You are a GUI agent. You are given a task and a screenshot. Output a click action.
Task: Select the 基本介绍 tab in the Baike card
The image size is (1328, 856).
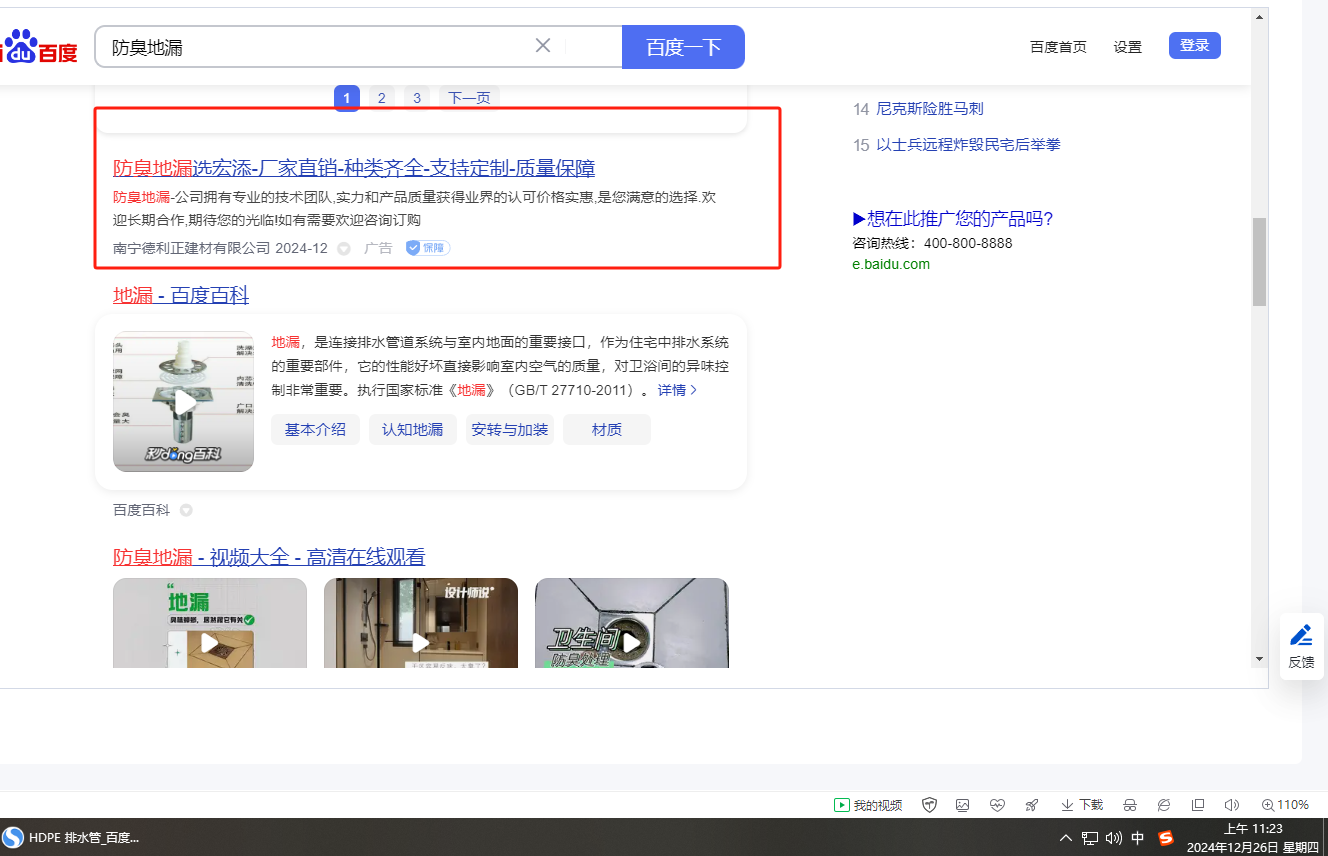tap(315, 430)
